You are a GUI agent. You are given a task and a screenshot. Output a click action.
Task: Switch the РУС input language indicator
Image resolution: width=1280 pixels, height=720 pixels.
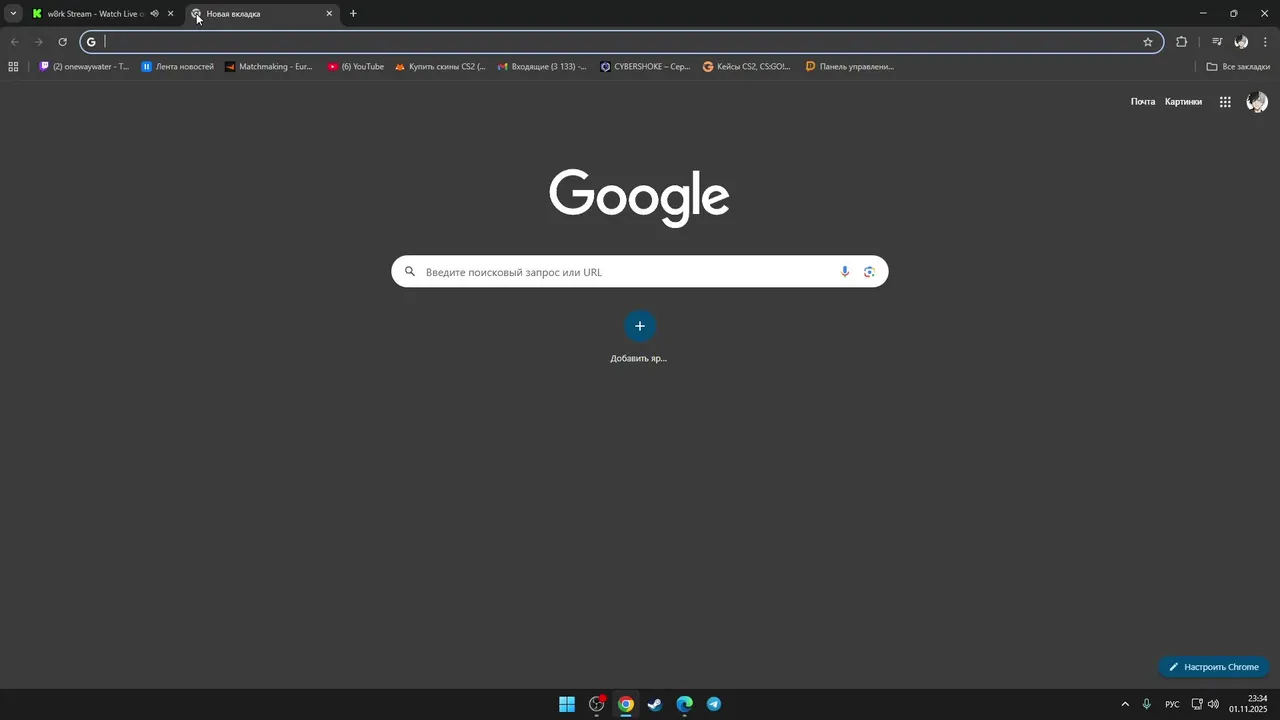[x=1172, y=704]
